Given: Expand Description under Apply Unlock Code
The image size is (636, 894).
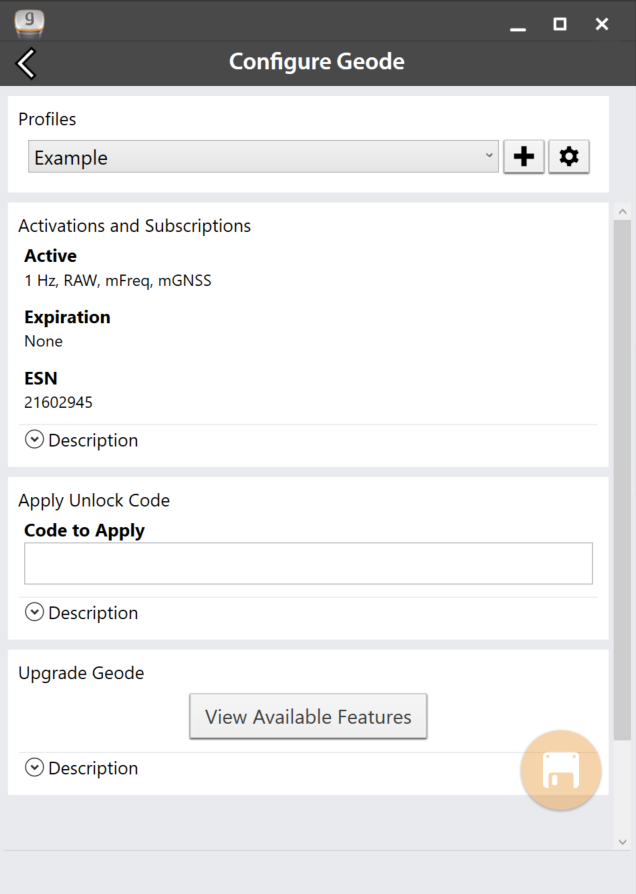Looking at the screenshot, I should tap(81, 613).
